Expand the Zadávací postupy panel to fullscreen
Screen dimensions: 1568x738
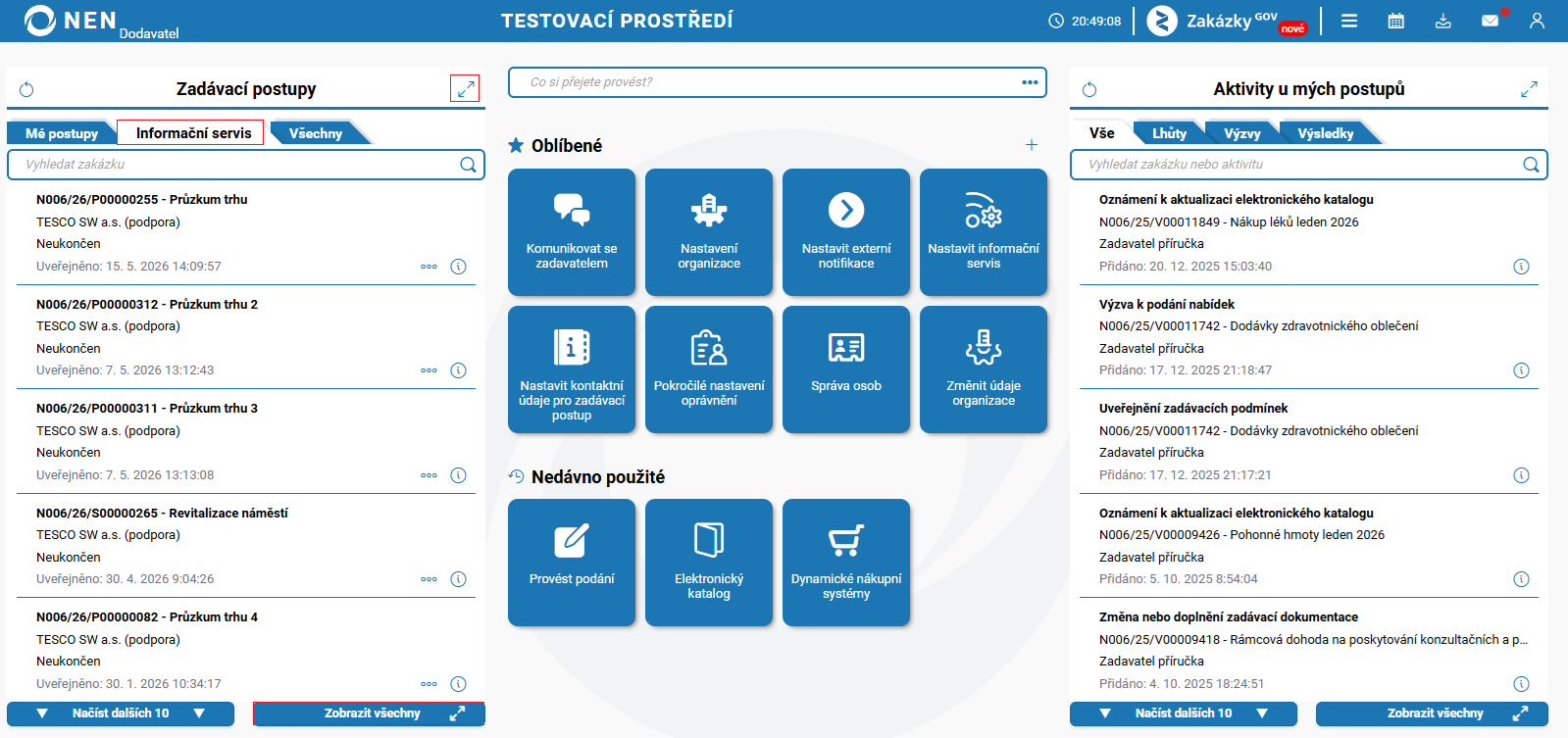(465, 88)
